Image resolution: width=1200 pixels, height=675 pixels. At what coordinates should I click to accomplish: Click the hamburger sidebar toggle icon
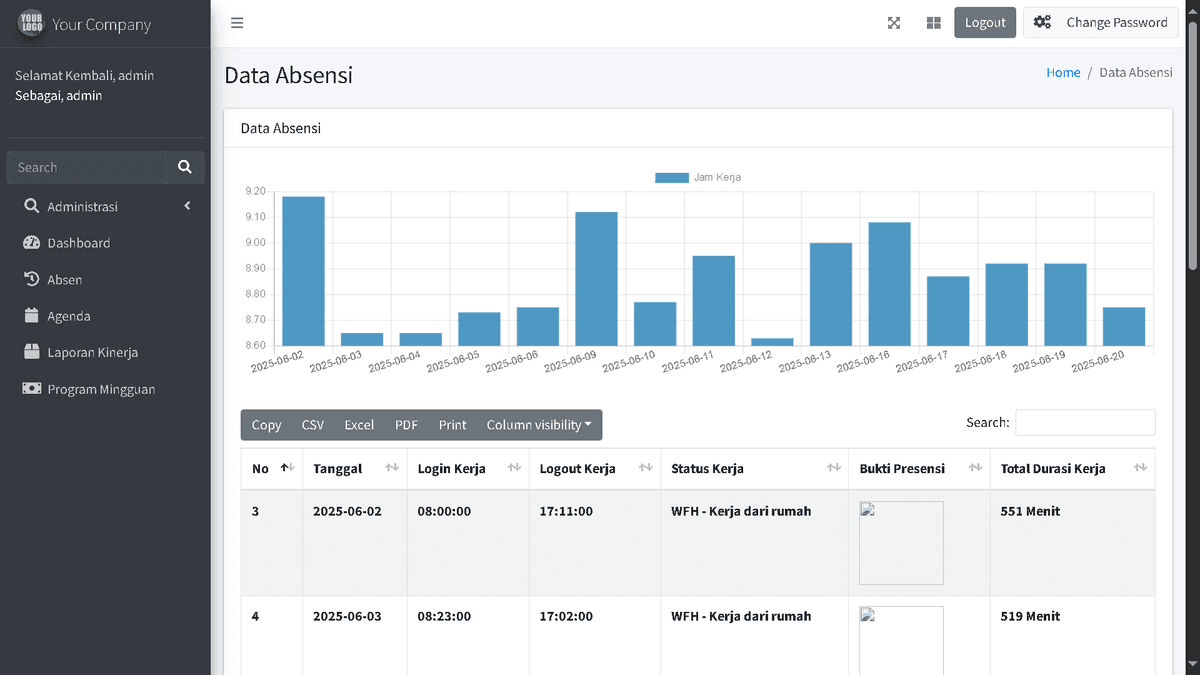pos(237,23)
